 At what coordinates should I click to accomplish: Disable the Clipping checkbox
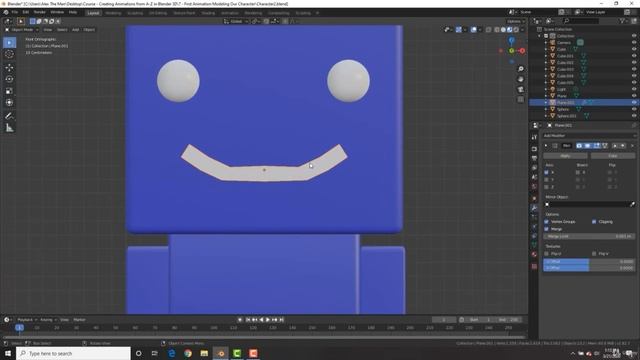tap(594, 222)
